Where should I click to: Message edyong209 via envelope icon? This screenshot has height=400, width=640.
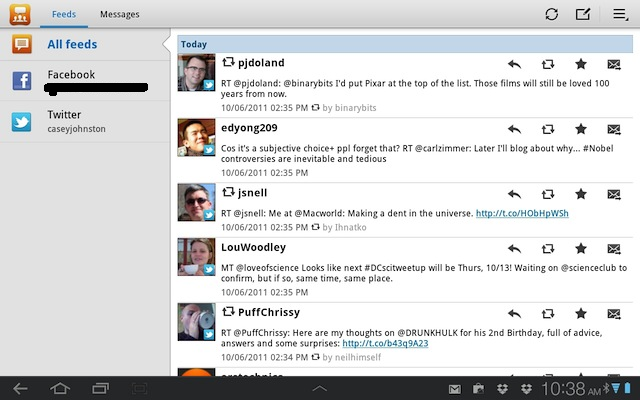tap(614, 129)
